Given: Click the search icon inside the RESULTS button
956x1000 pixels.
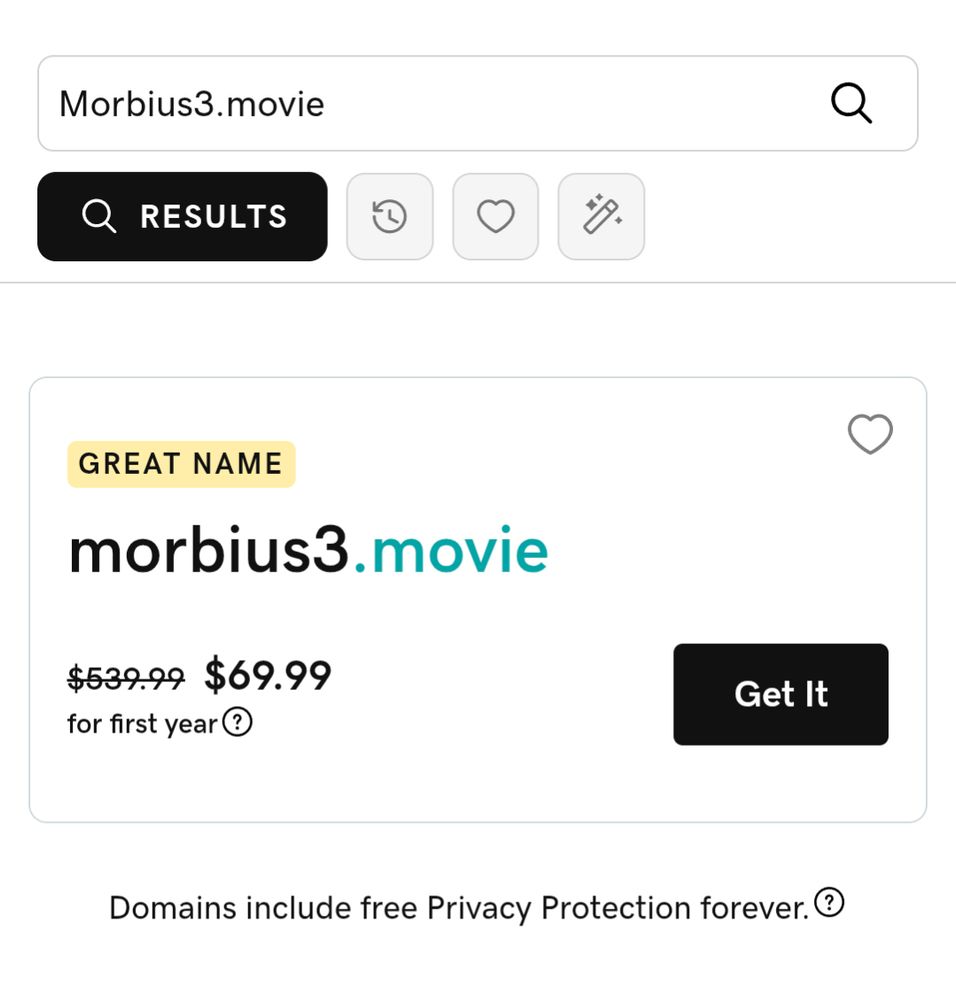Looking at the screenshot, I should coord(99,216).
